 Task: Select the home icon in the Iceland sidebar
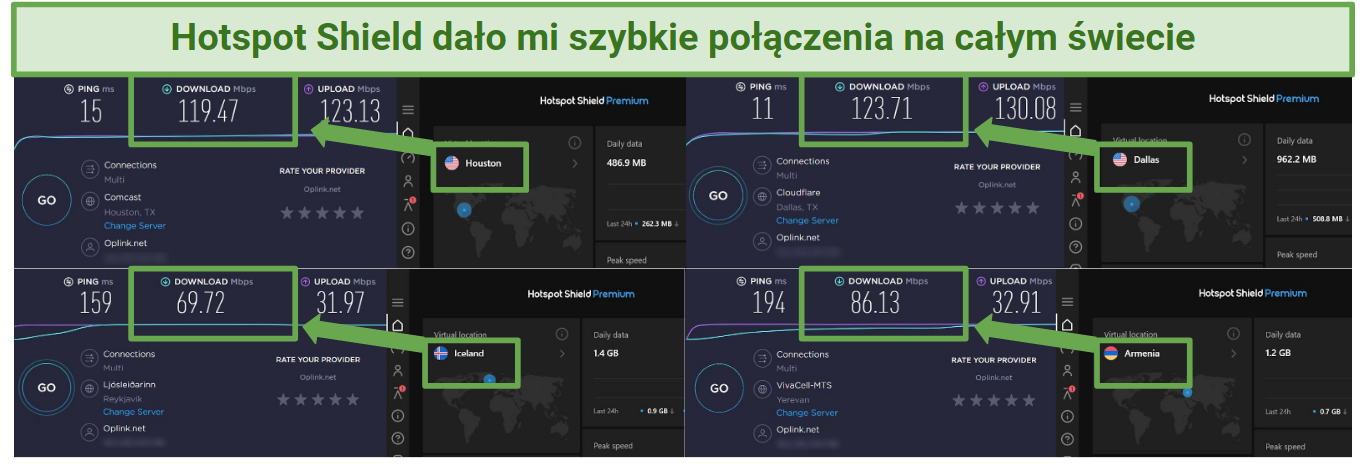[398, 325]
